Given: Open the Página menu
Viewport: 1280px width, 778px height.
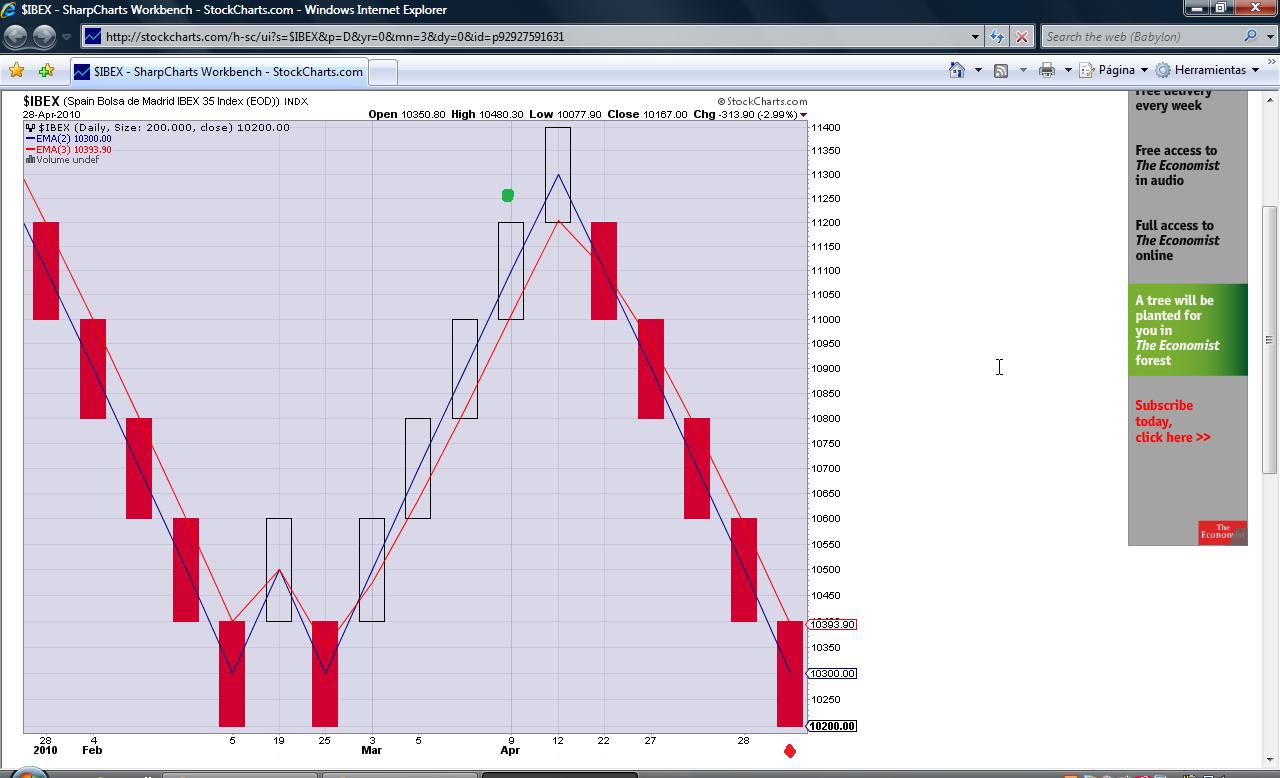Looking at the screenshot, I should click(x=1114, y=70).
